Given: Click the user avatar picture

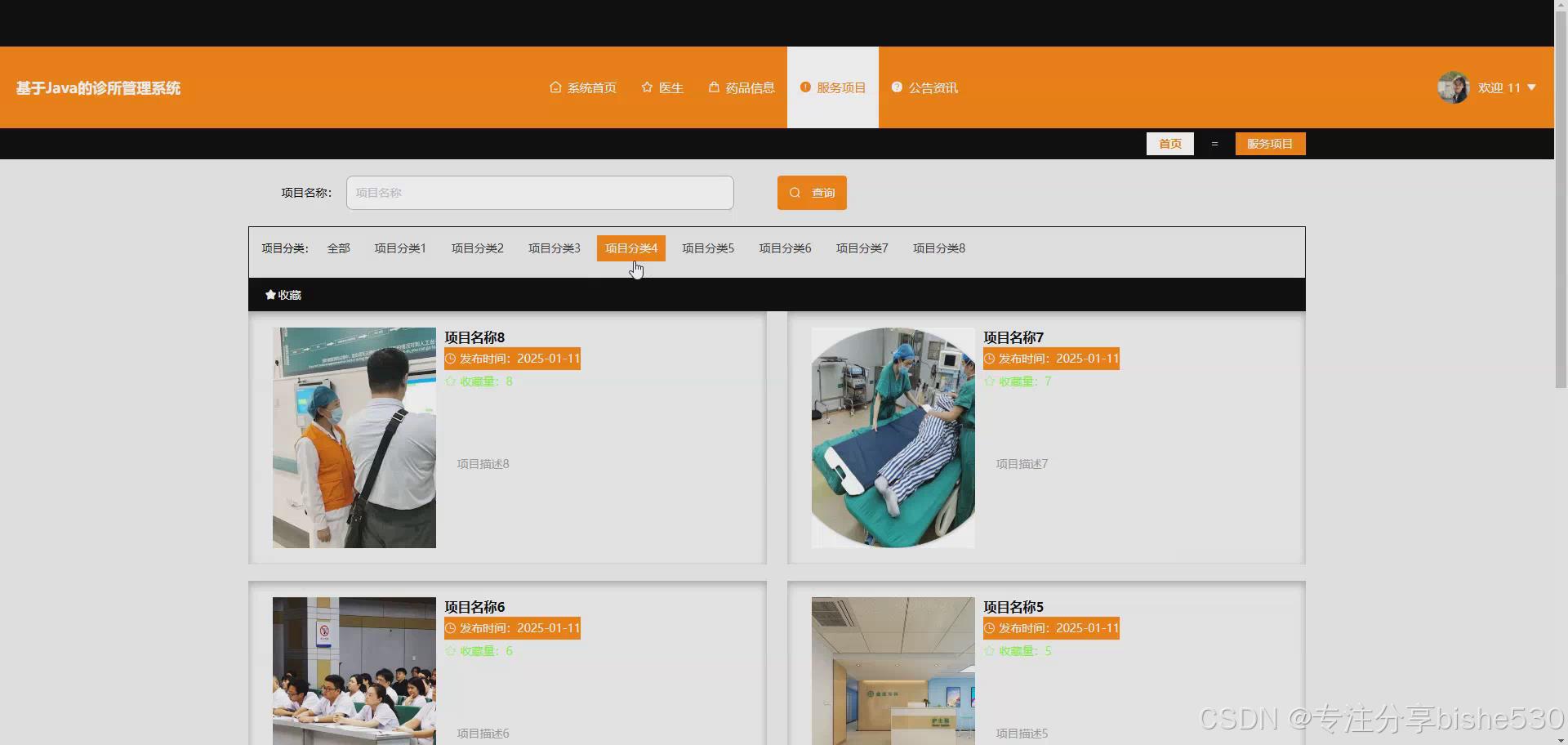Looking at the screenshot, I should 1454,87.
